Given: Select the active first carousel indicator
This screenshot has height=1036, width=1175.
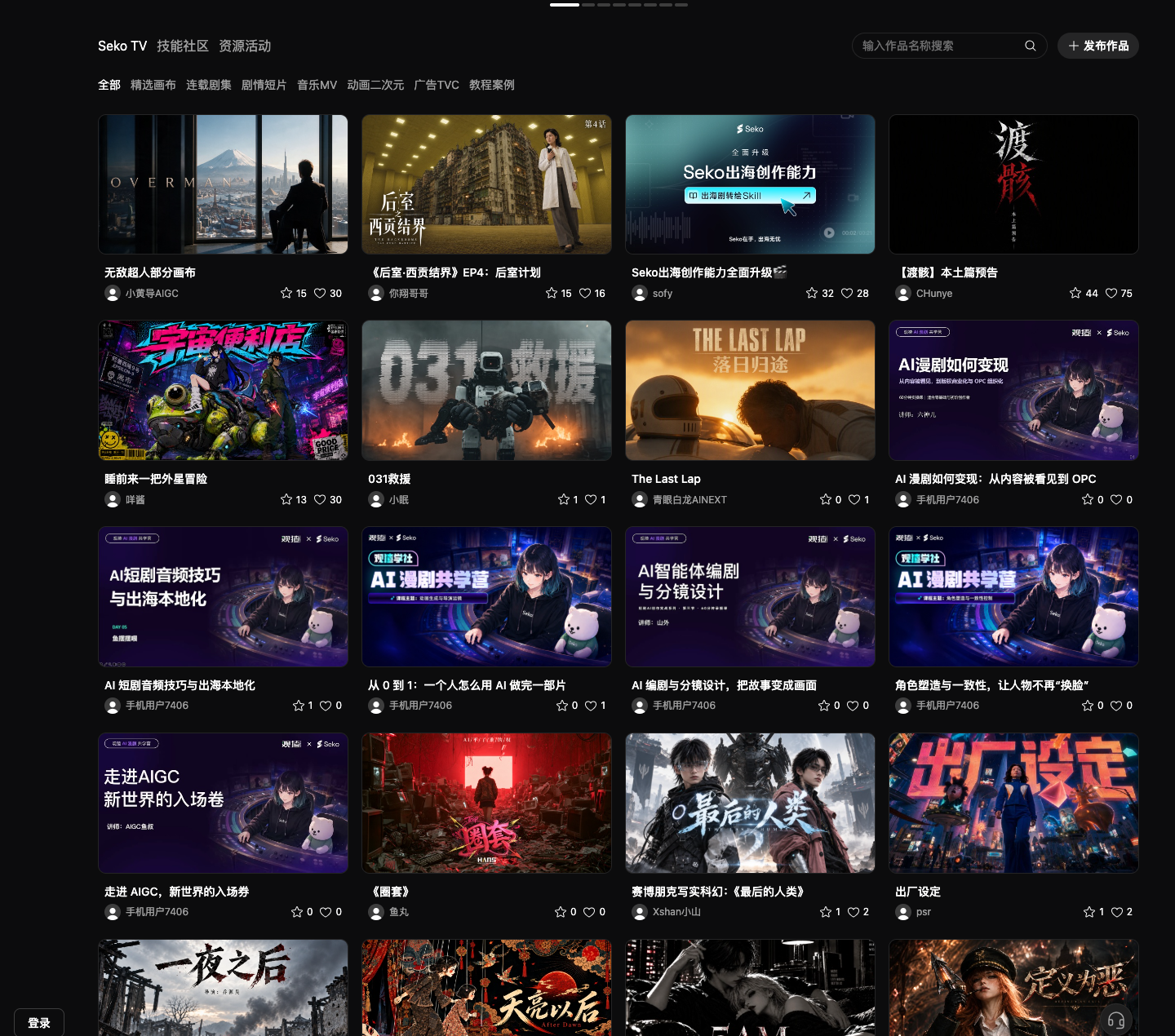Looking at the screenshot, I should tap(565, 4).
